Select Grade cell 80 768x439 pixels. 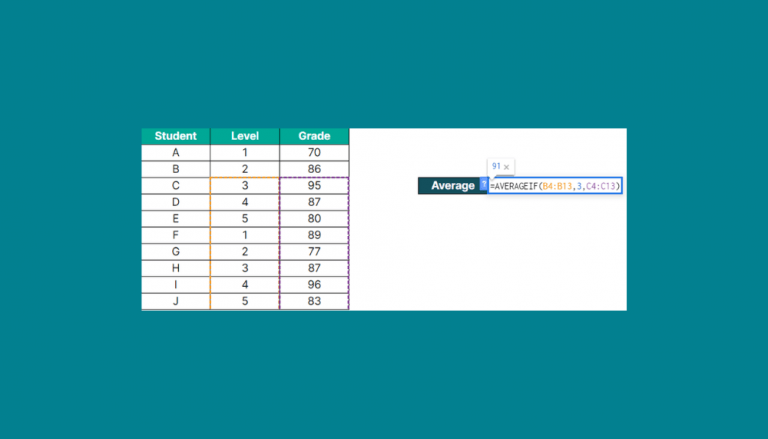pos(314,219)
